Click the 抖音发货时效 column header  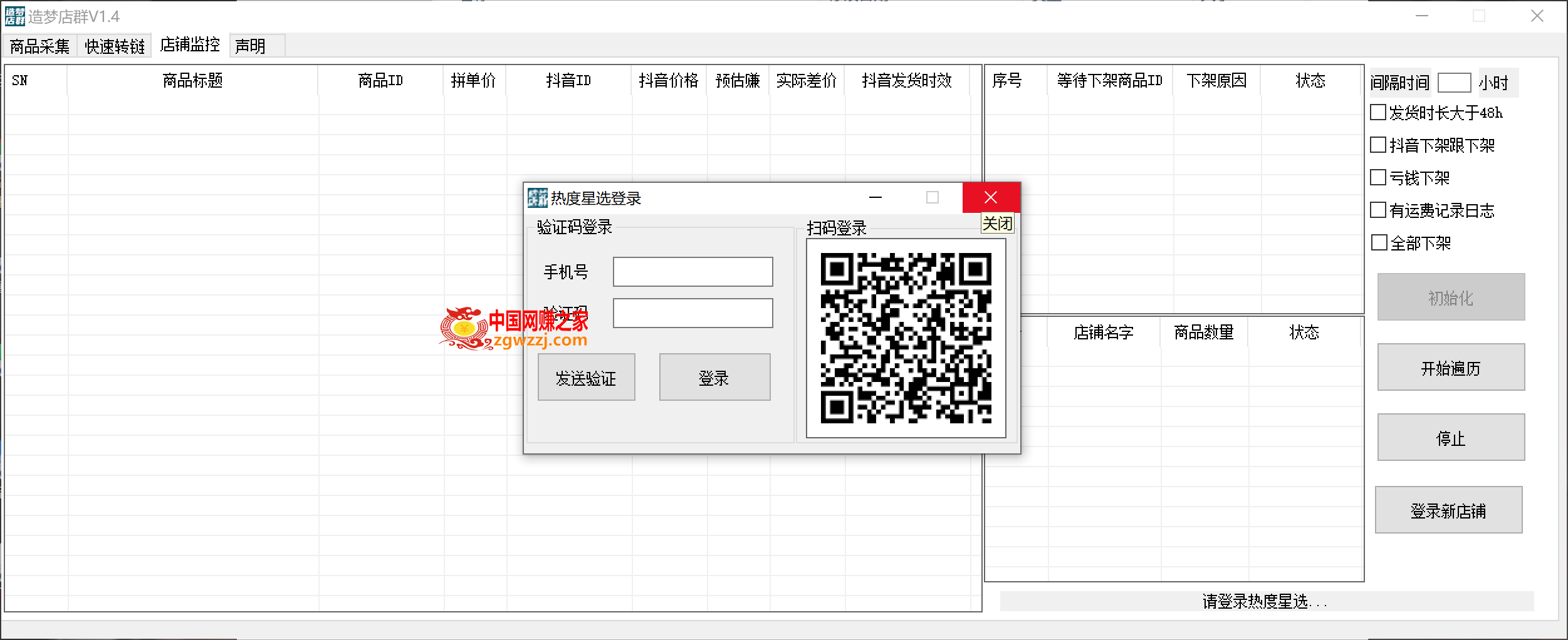(x=907, y=81)
